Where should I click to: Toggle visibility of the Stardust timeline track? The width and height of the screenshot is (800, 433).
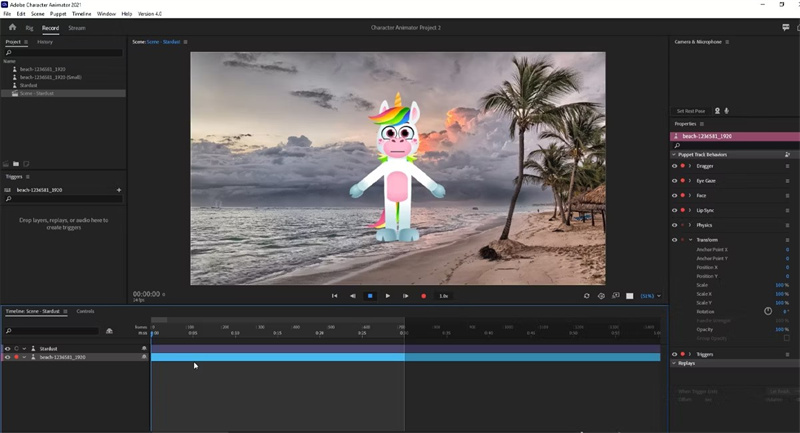coord(7,349)
